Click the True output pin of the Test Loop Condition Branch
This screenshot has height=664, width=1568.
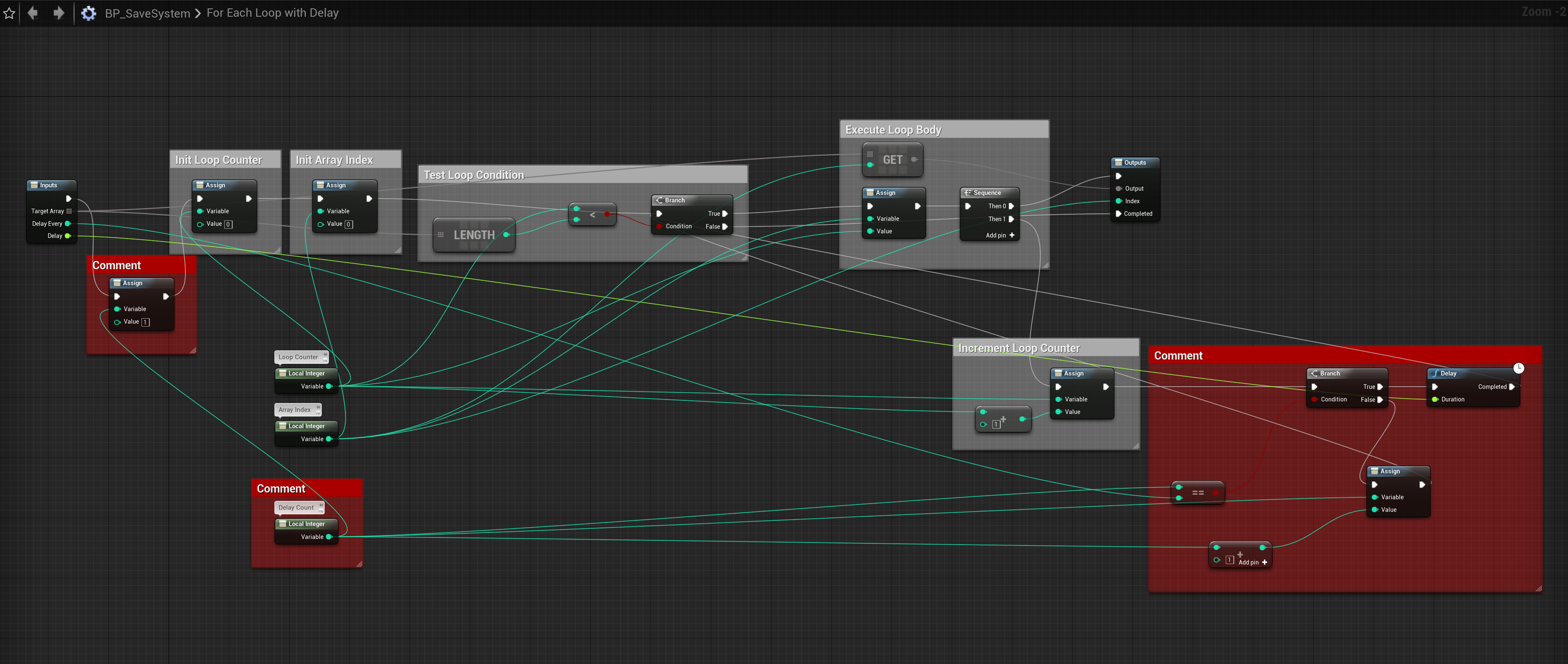[x=724, y=214]
